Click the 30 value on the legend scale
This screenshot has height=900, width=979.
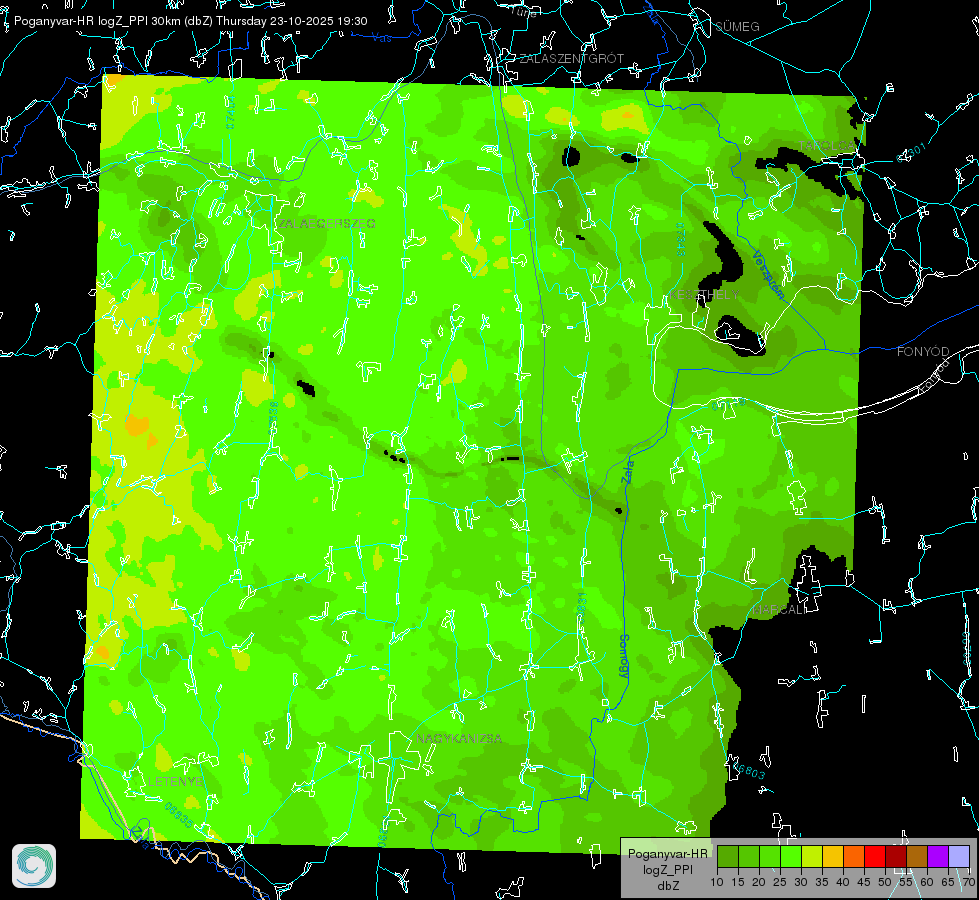click(800, 882)
